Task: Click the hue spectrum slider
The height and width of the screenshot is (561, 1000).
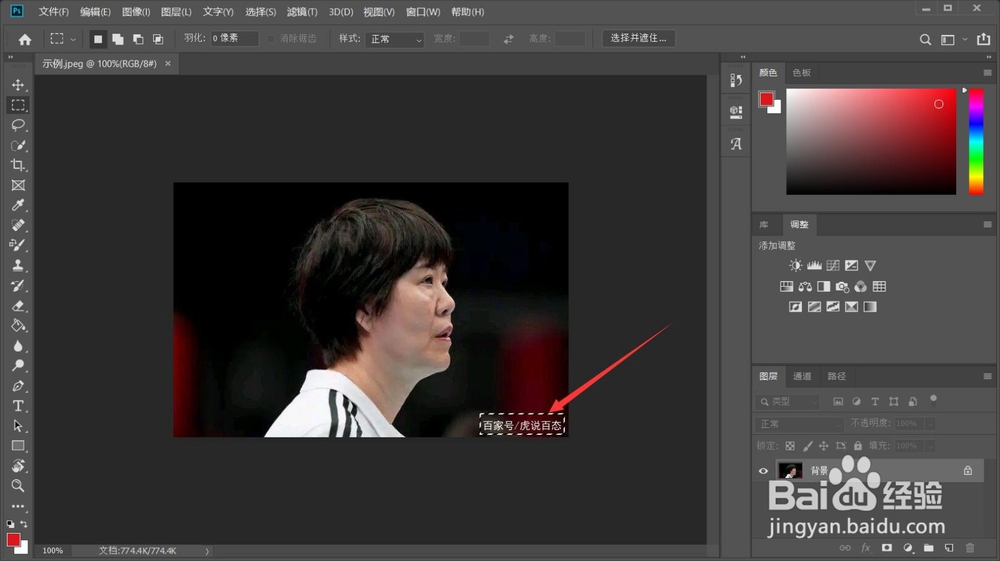Action: click(976, 142)
